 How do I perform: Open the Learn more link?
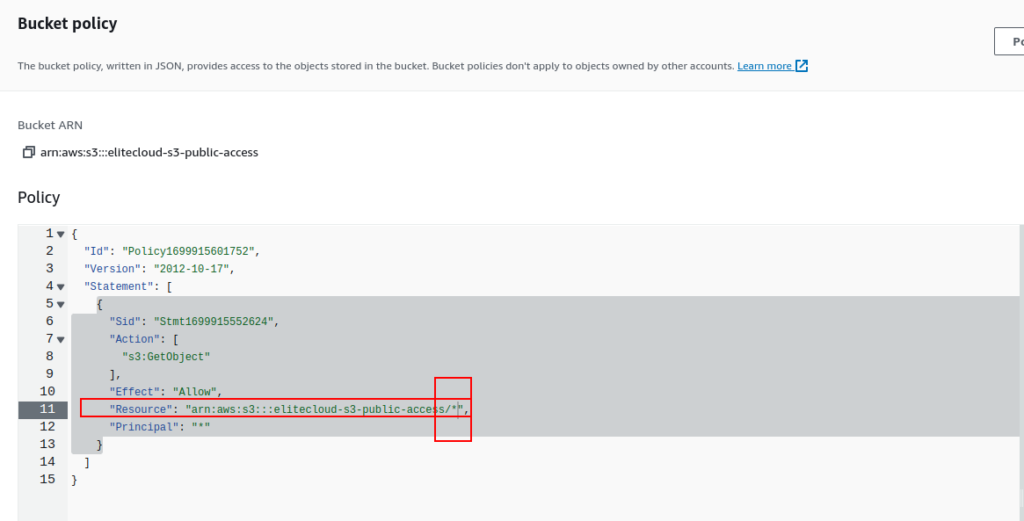click(764, 66)
